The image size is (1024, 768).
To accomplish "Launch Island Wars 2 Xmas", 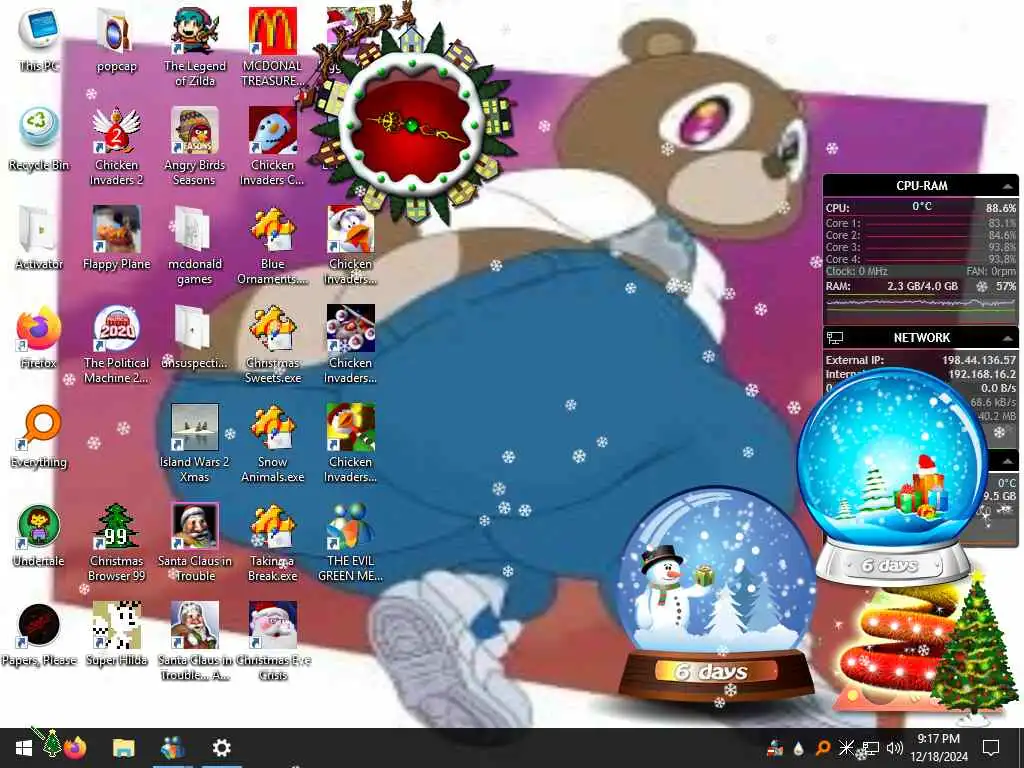I will (195, 443).
